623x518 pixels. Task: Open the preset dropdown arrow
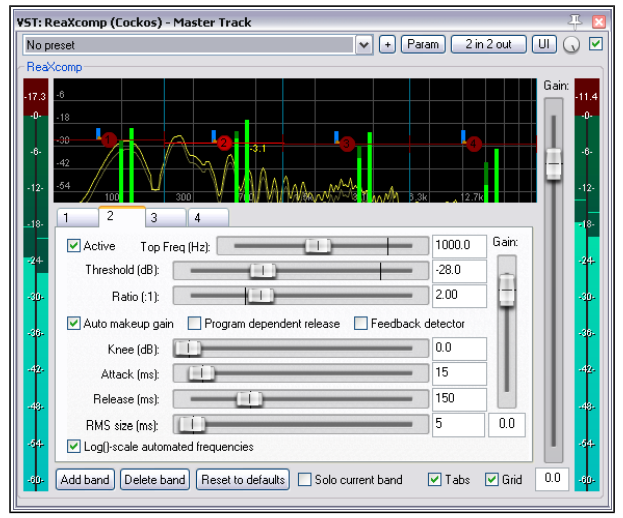point(364,45)
